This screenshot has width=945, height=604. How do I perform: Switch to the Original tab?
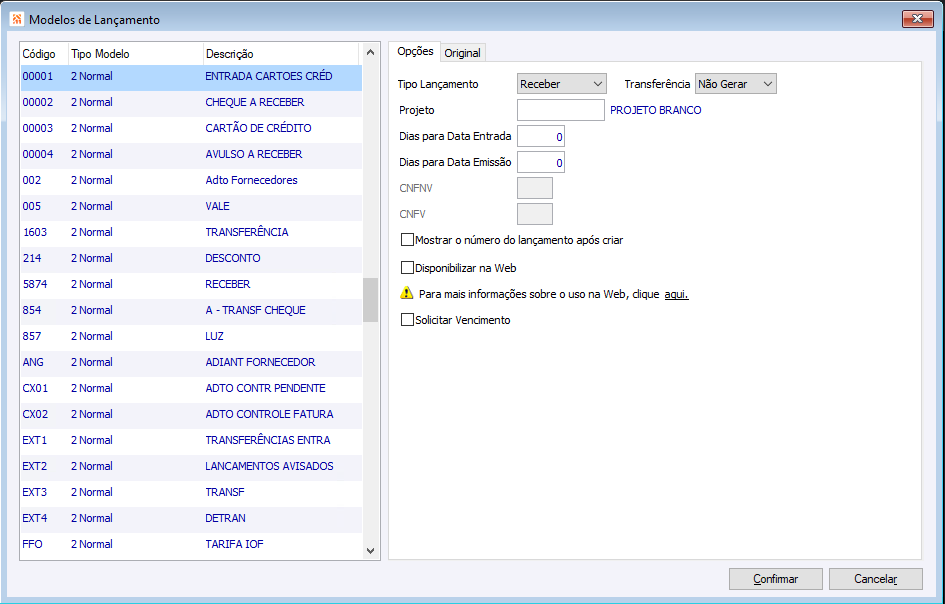point(462,53)
